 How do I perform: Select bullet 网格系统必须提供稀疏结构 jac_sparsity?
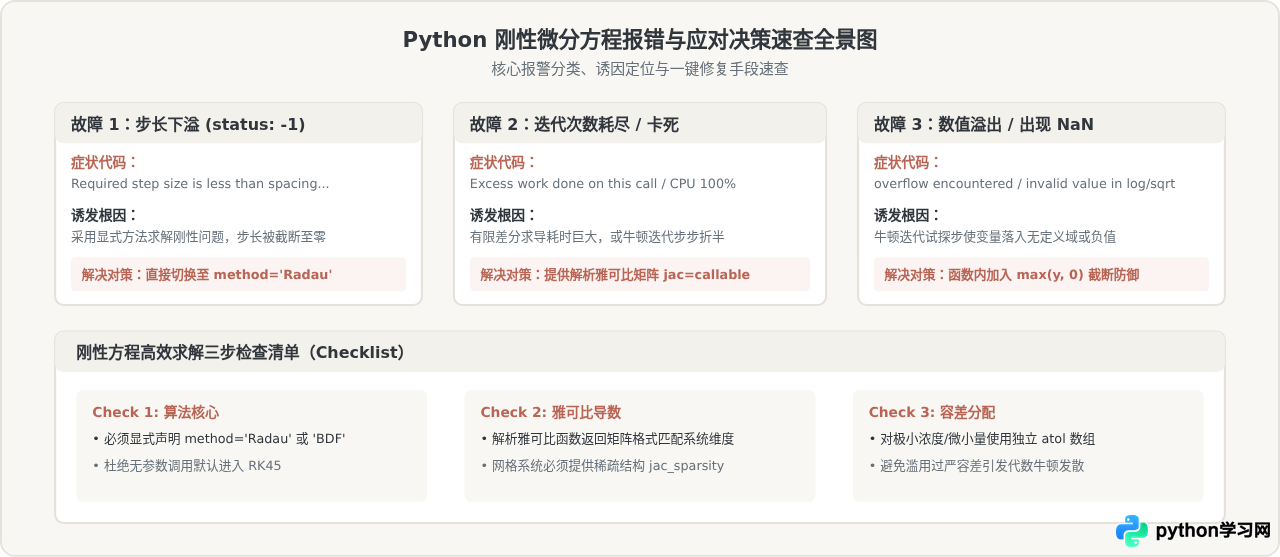(602, 466)
